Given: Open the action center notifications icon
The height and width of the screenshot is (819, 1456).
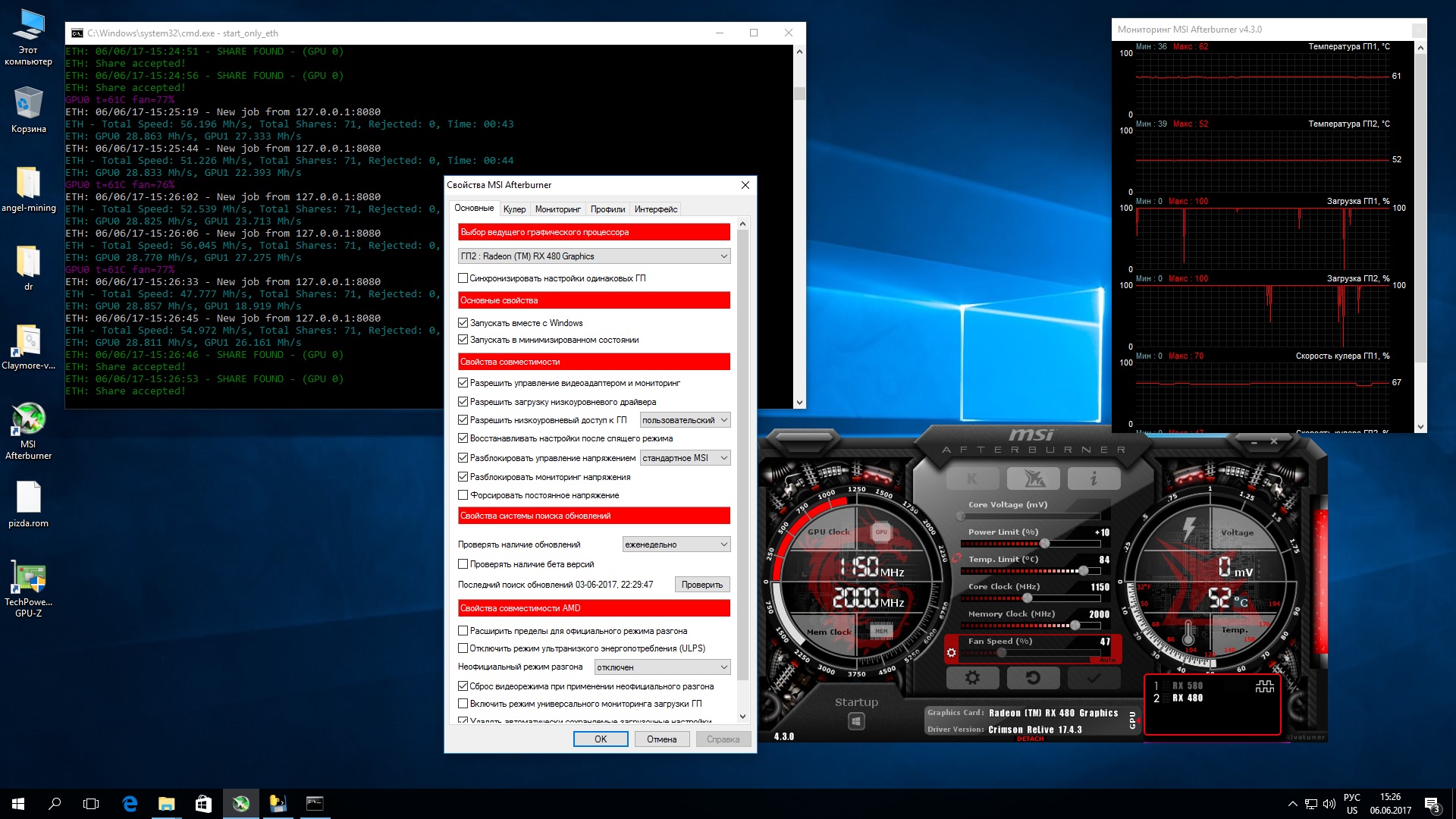Looking at the screenshot, I should coord(1432,803).
